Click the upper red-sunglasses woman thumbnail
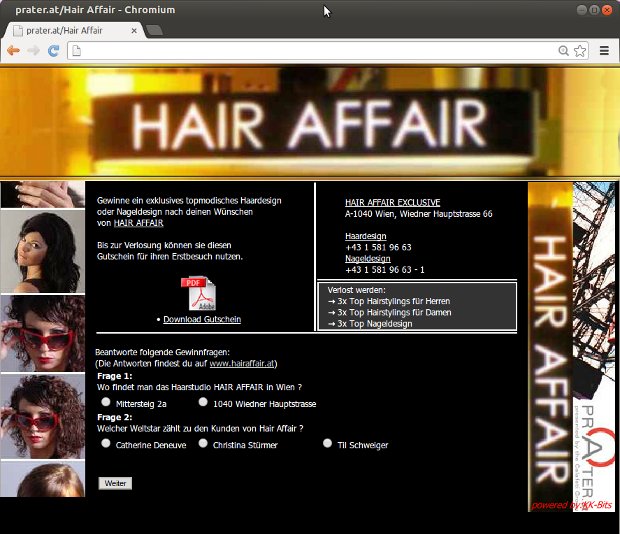The width and height of the screenshot is (620, 534). (43, 334)
